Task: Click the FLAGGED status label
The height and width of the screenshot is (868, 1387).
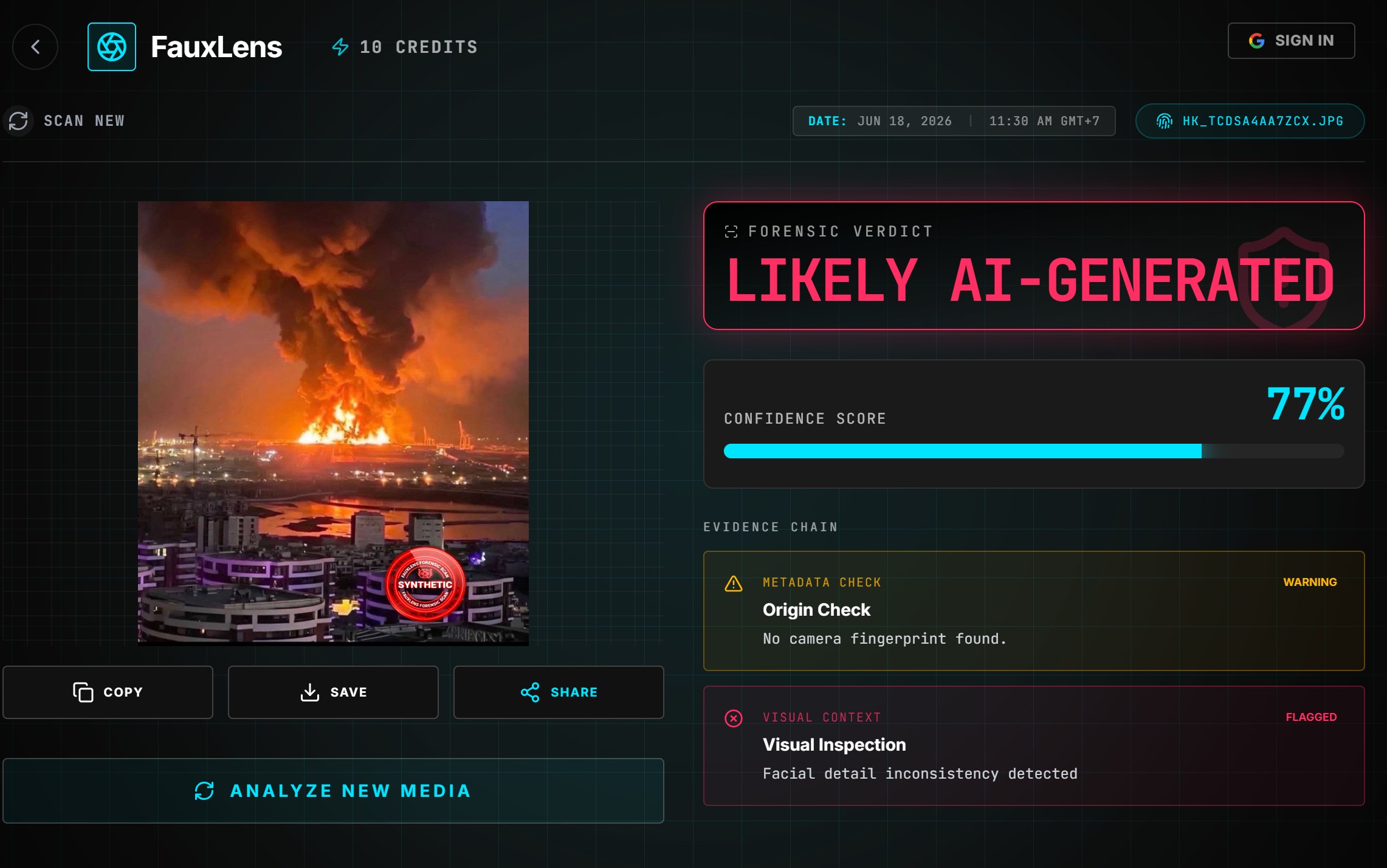Action: pyautogui.click(x=1311, y=717)
